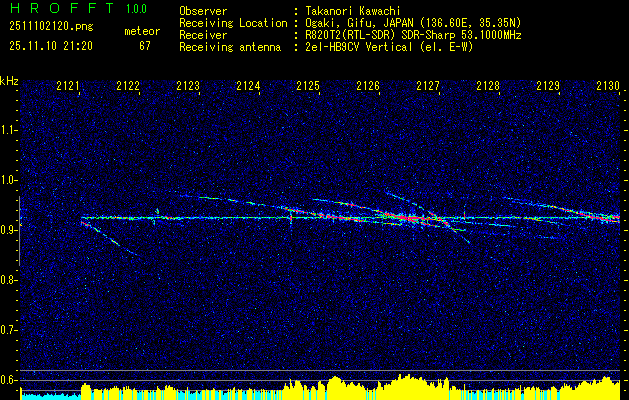
Task: Click the cyan noise-level bars at bottom left
Action: coord(50,396)
